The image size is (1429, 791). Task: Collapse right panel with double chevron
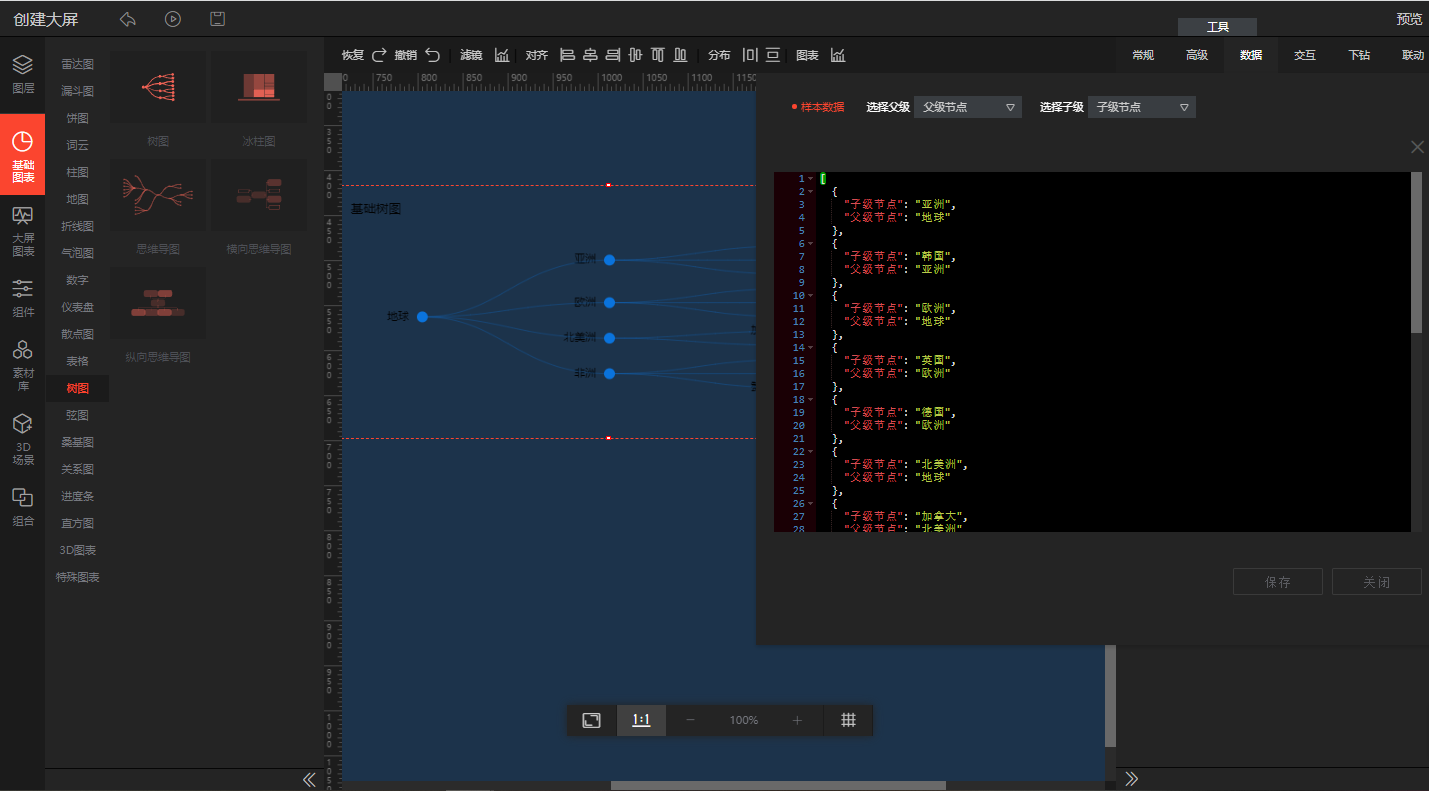pyautogui.click(x=1132, y=779)
